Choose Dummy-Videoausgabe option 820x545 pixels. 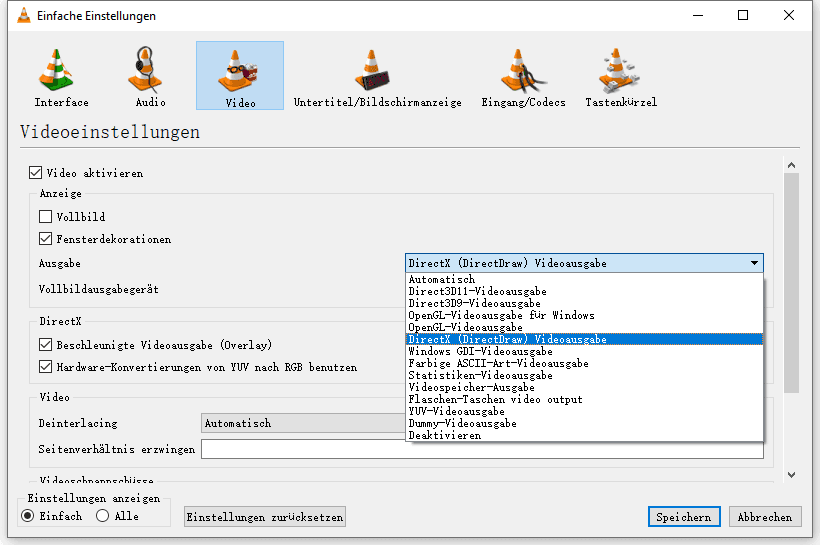click(584, 424)
